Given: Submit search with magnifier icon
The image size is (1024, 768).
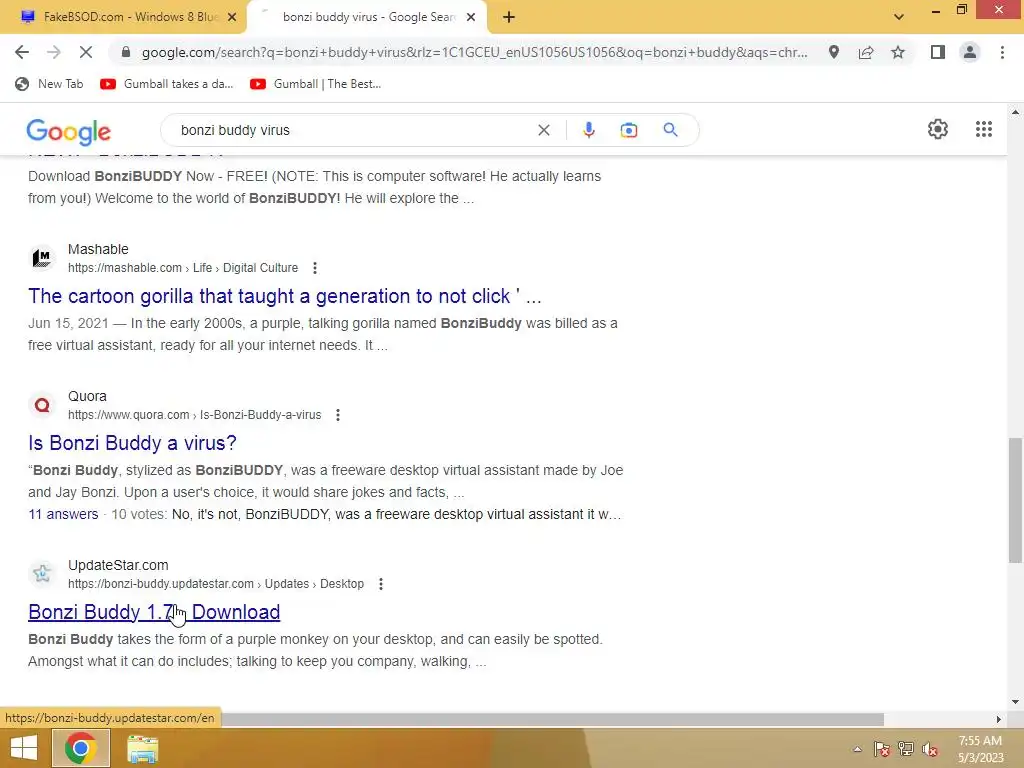Looking at the screenshot, I should [670, 130].
